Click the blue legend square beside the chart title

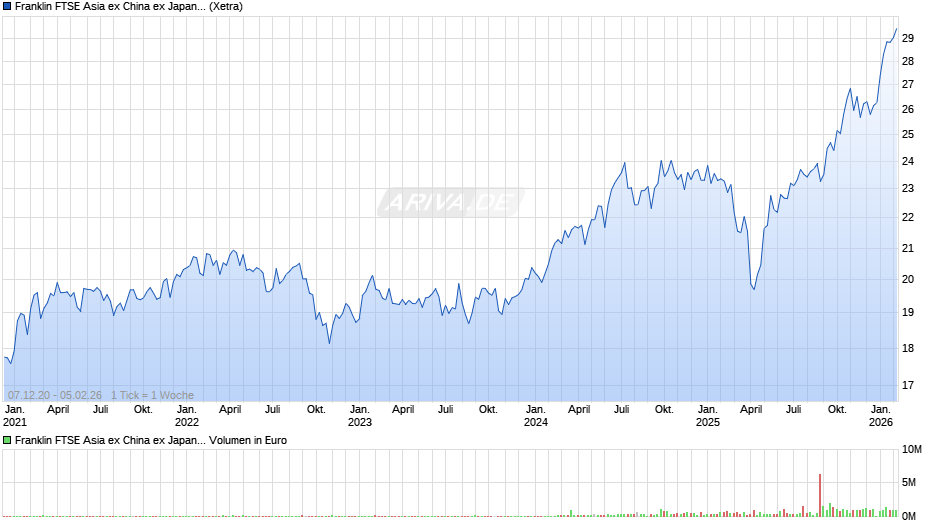(x=7, y=7)
